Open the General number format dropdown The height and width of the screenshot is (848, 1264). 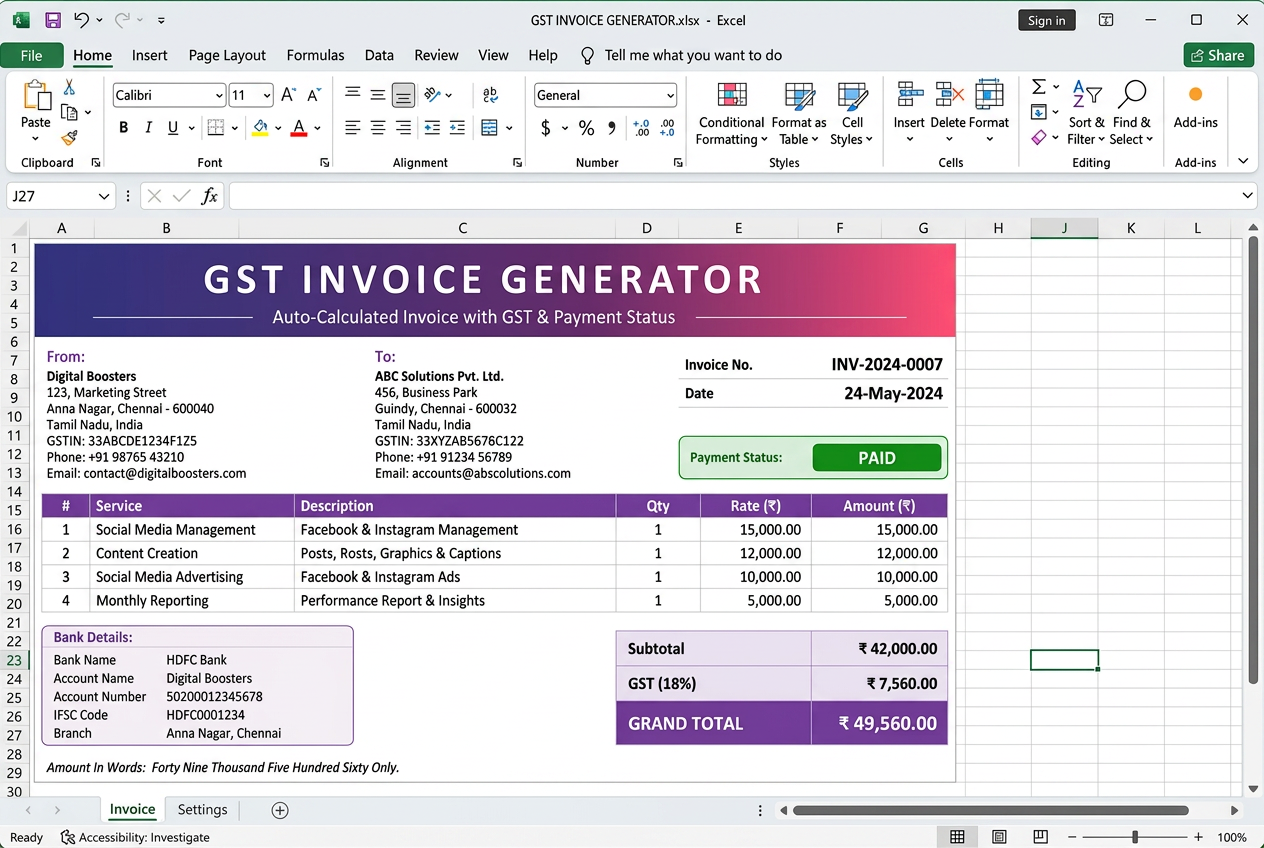tap(670, 96)
